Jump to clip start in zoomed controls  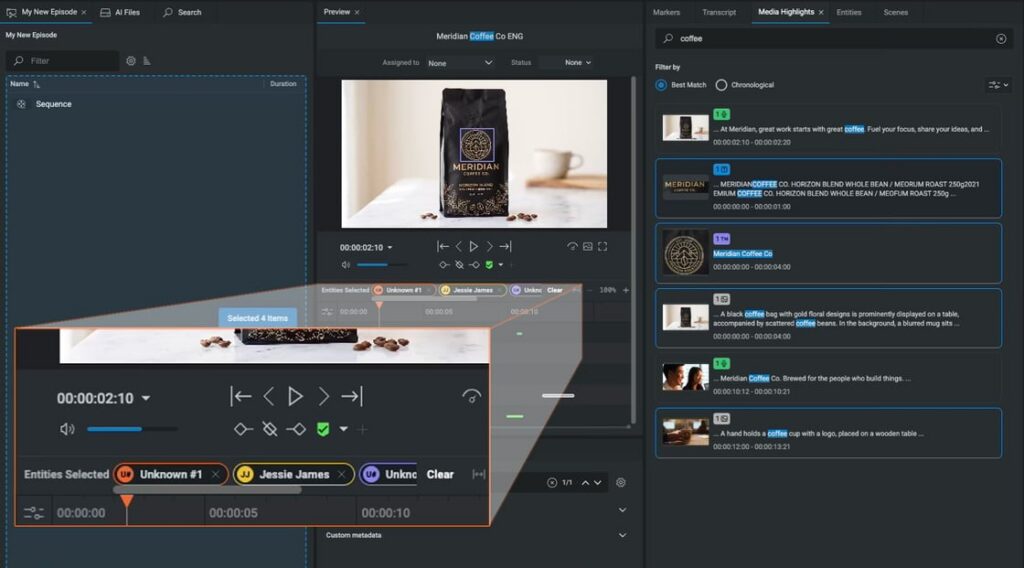pyautogui.click(x=241, y=396)
